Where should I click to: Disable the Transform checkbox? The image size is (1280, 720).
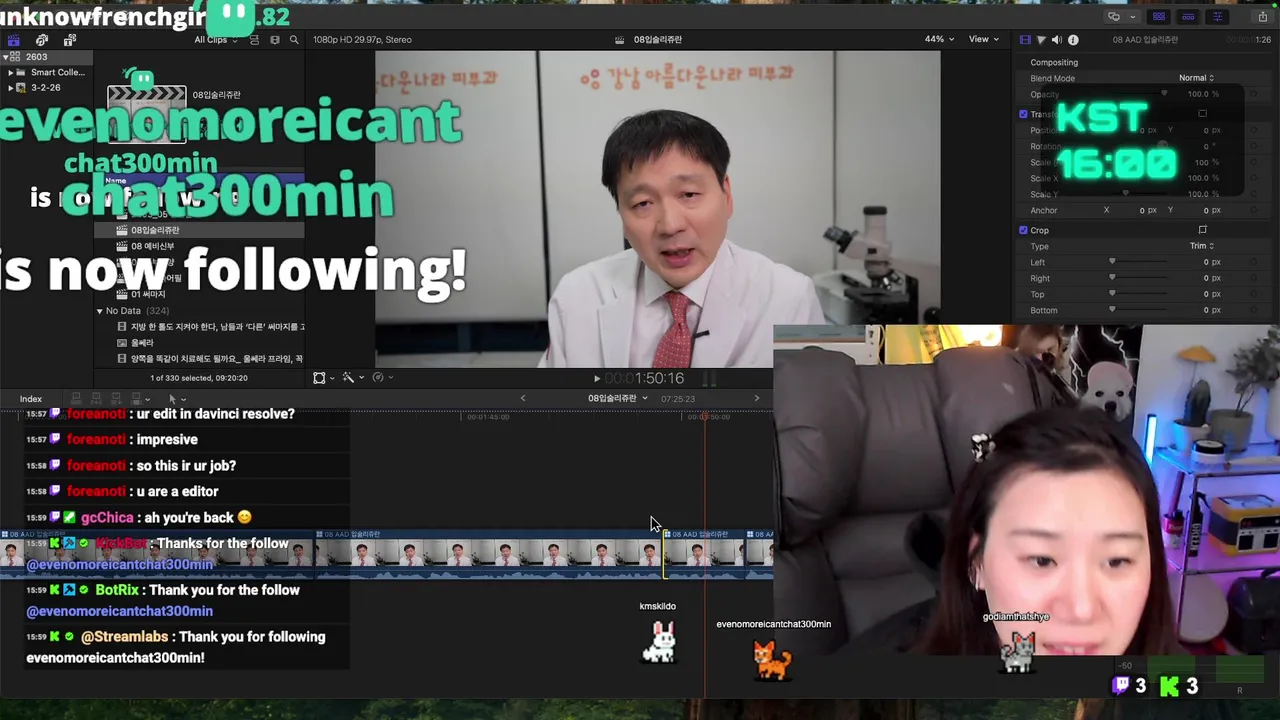pyautogui.click(x=1023, y=114)
